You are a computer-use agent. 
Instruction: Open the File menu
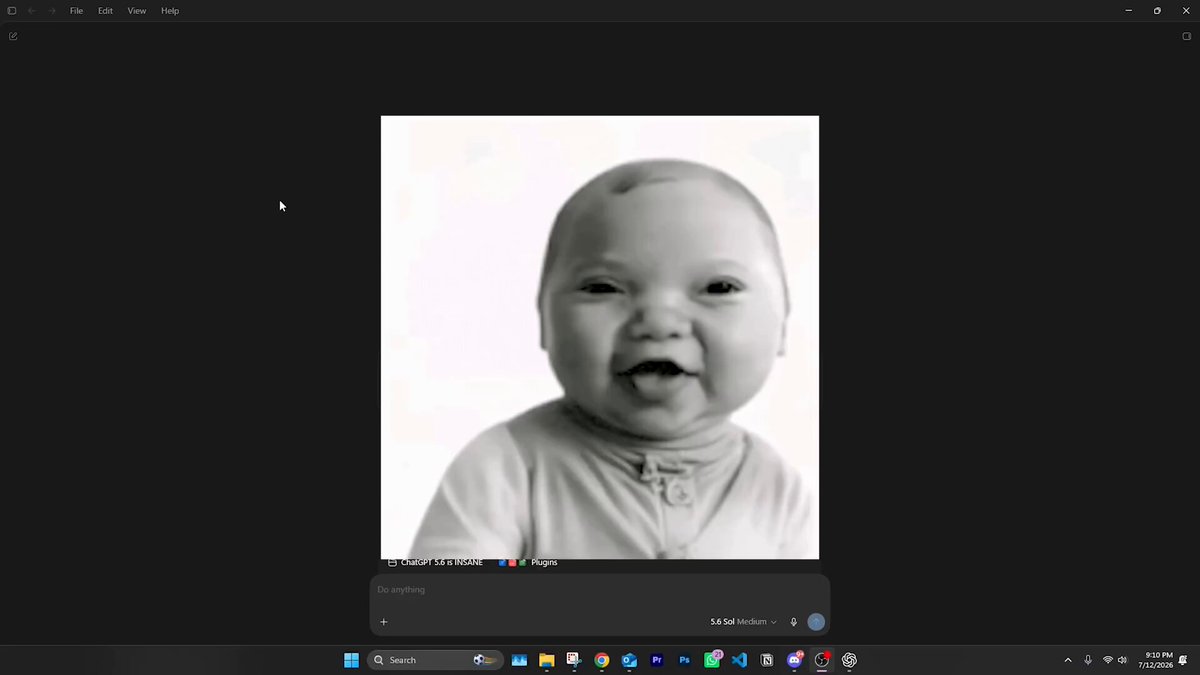pyautogui.click(x=76, y=11)
